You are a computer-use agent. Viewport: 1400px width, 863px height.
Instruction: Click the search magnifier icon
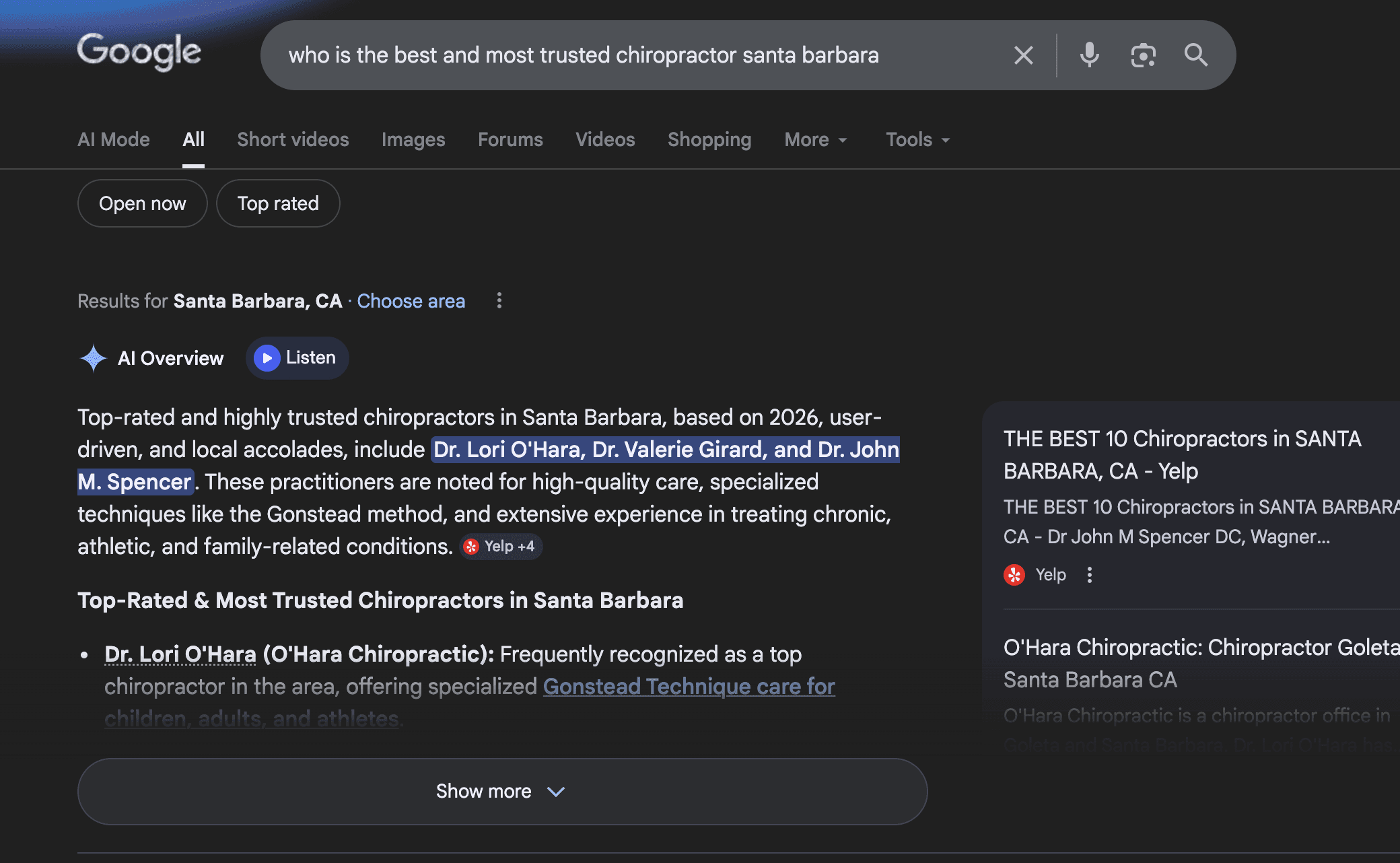(x=1196, y=55)
